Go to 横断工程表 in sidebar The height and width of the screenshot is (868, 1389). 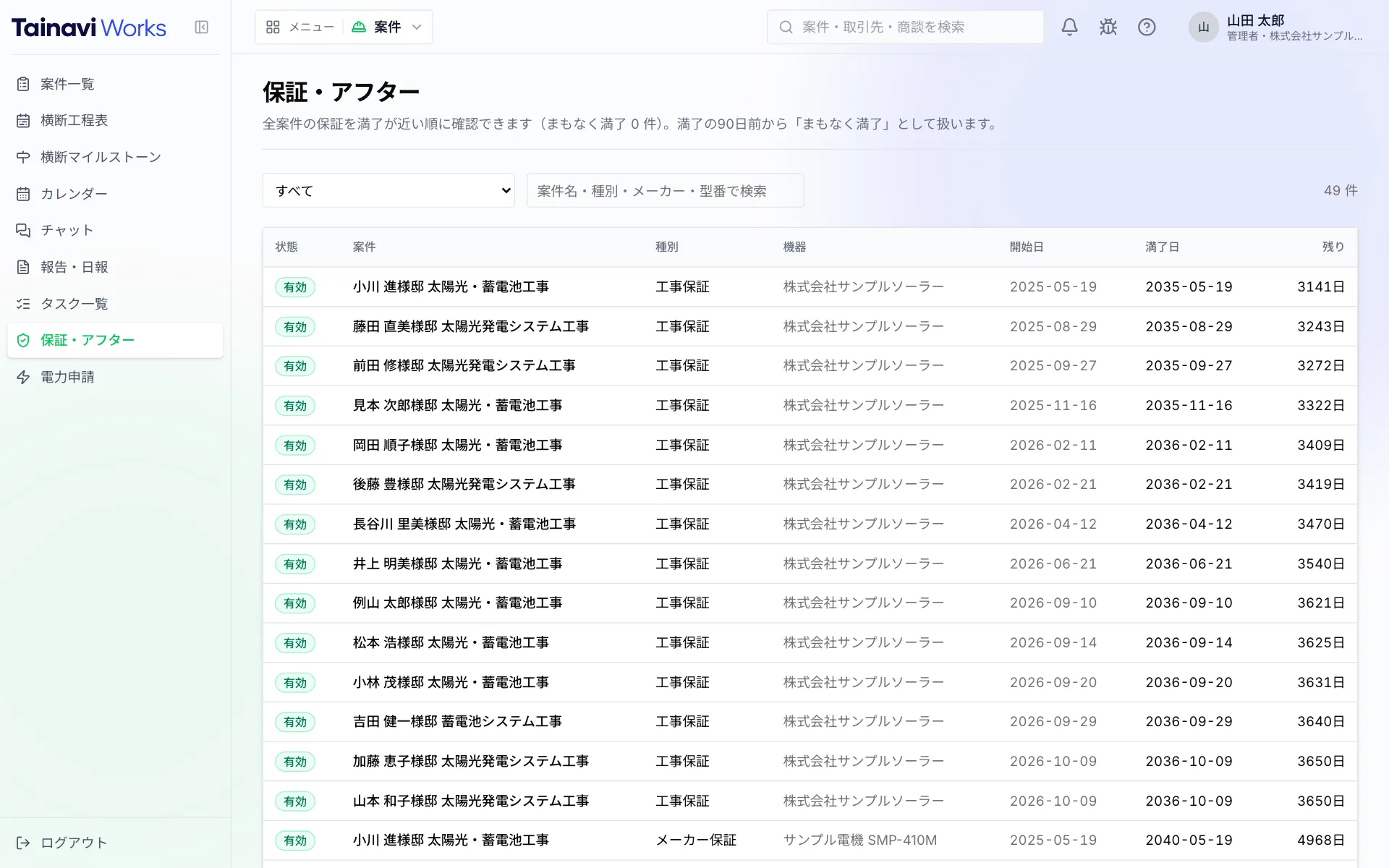115,121
